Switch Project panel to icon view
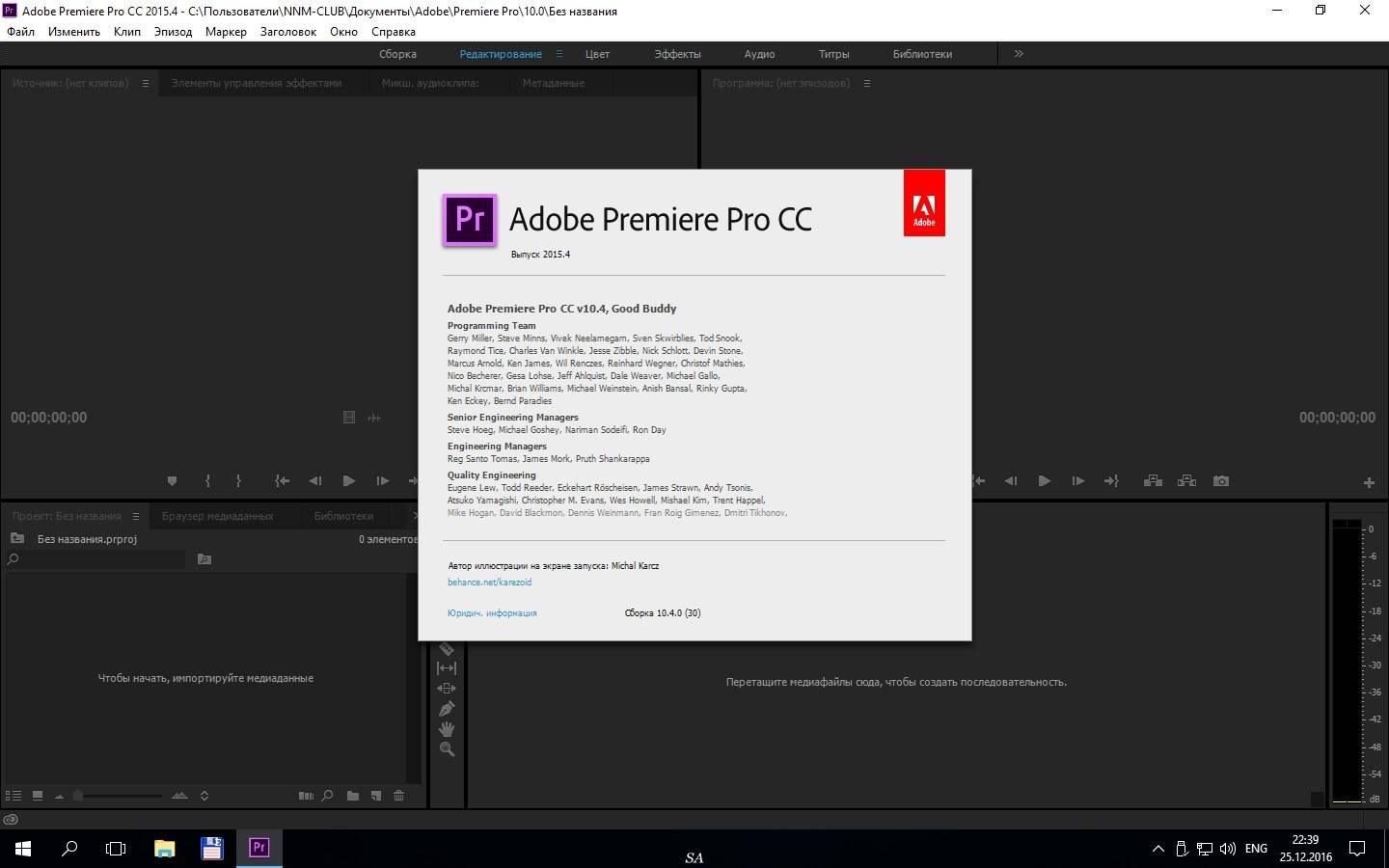 coord(37,796)
